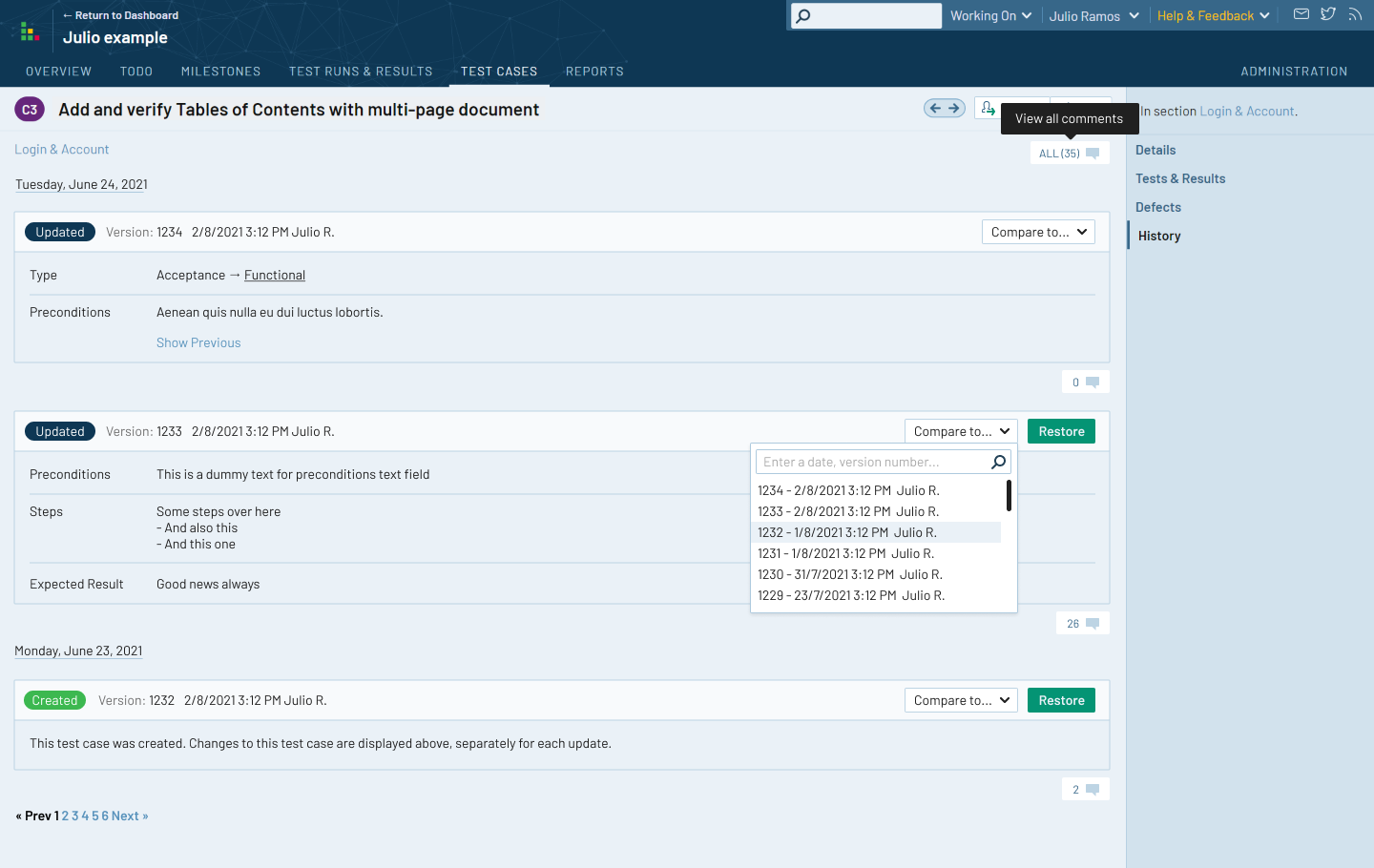Click Return to Dashboard link

(x=120, y=15)
